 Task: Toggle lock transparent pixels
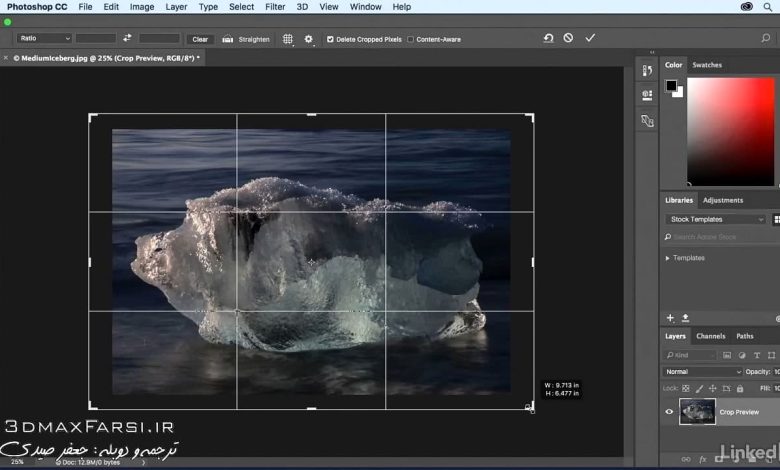point(686,388)
